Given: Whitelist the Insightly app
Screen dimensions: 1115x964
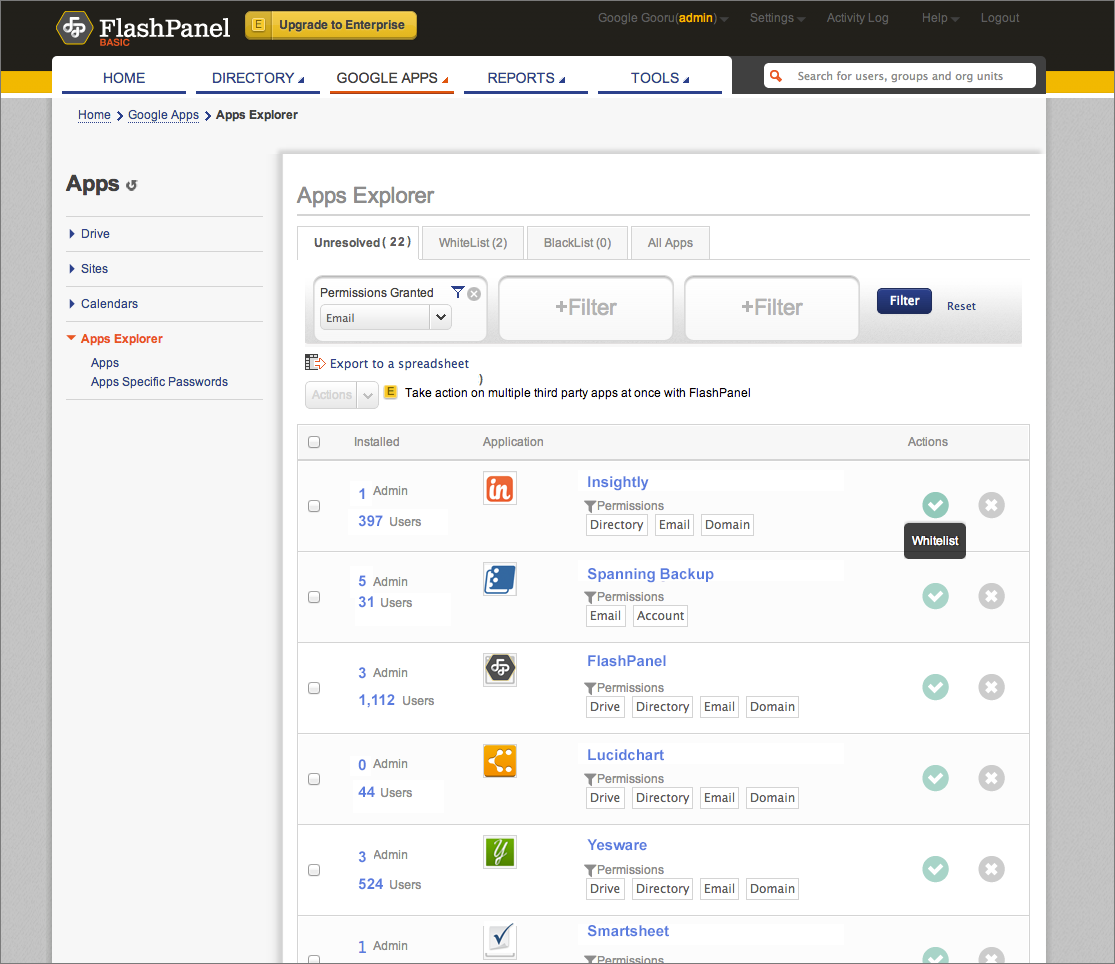Looking at the screenshot, I should pos(935,505).
